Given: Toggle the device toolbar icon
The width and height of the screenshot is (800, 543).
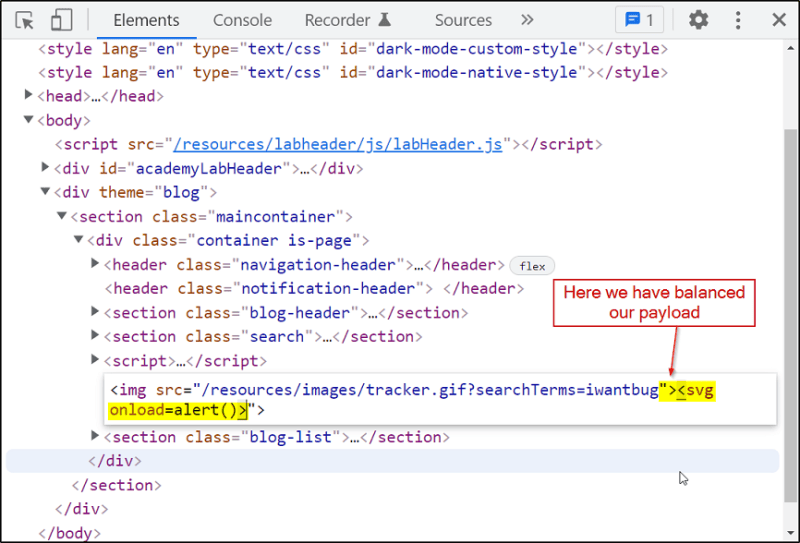Looking at the screenshot, I should pyautogui.click(x=61, y=20).
